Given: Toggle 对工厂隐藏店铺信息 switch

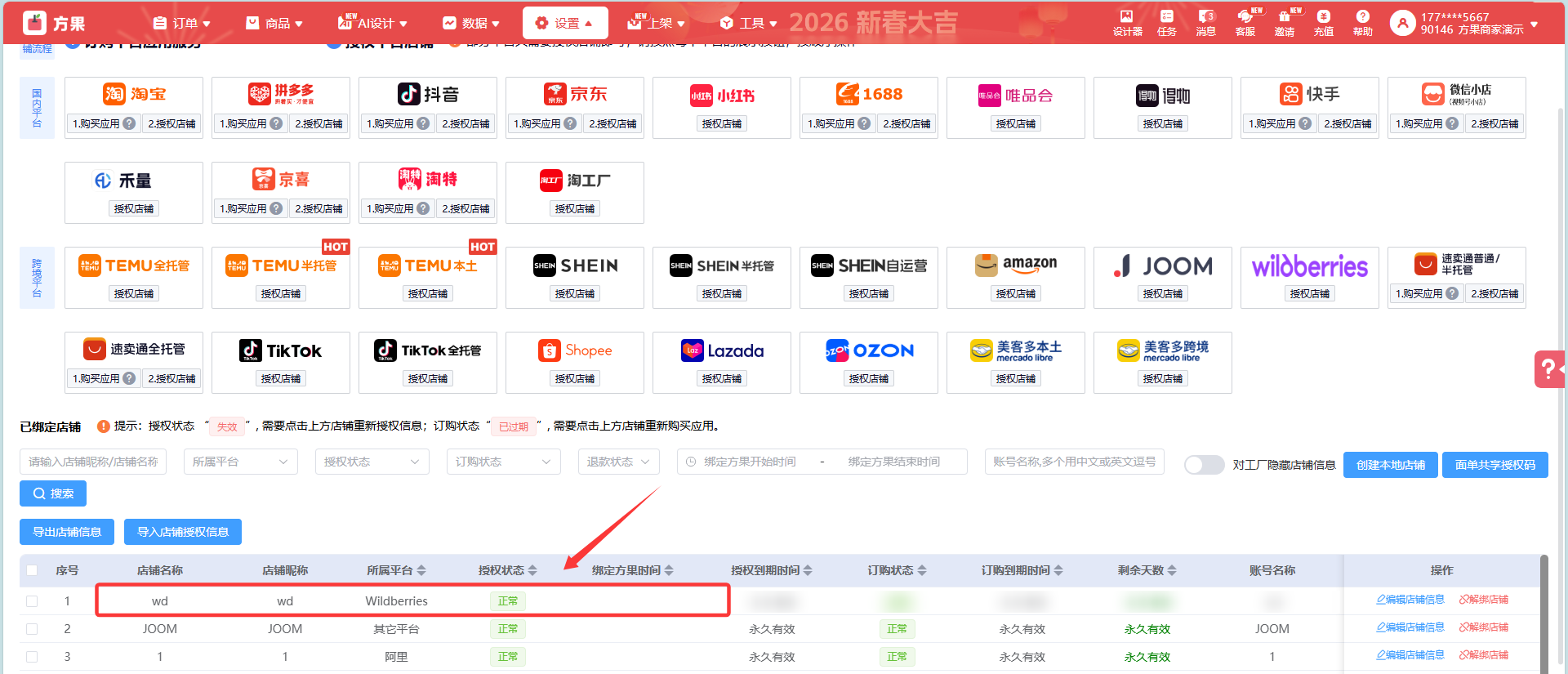Looking at the screenshot, I should (1204, 464).
